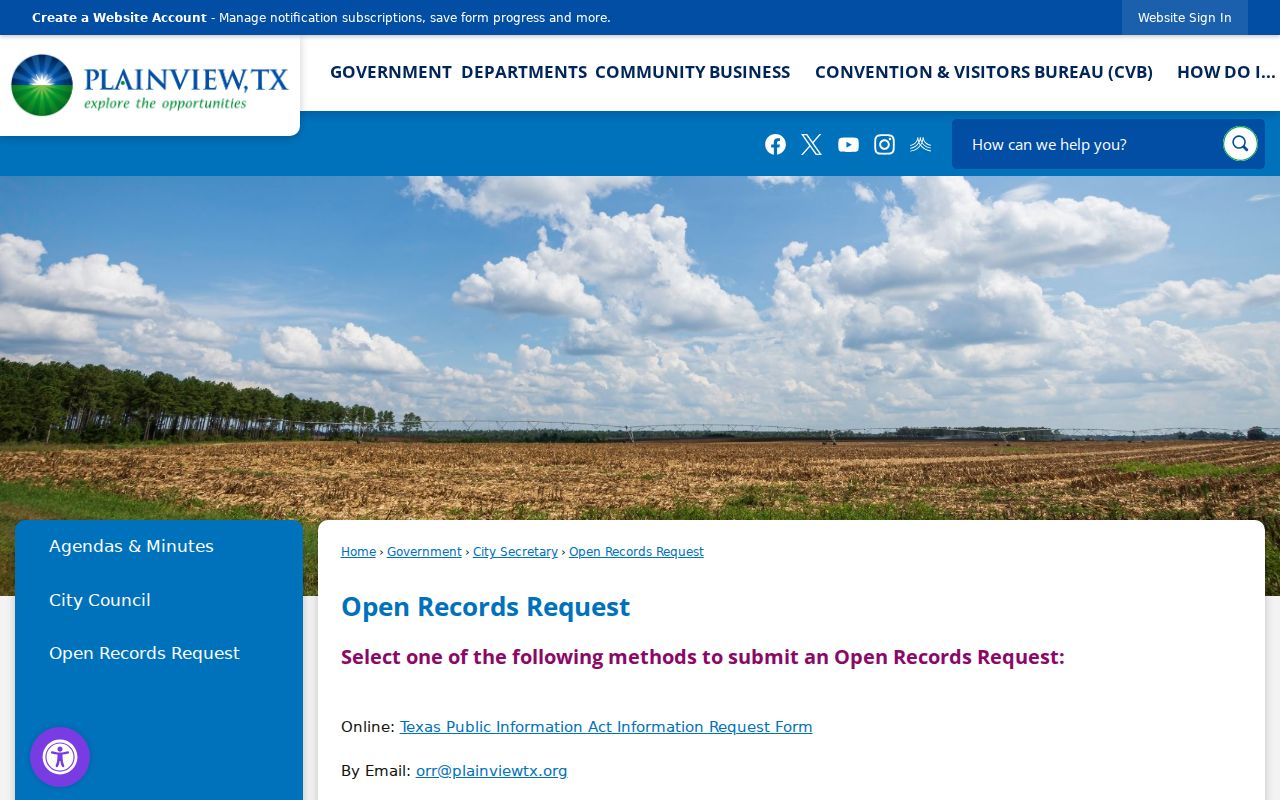Open the How Do I... menu
This screenshot has width=1280, height=800.
tap(1226, 72)
